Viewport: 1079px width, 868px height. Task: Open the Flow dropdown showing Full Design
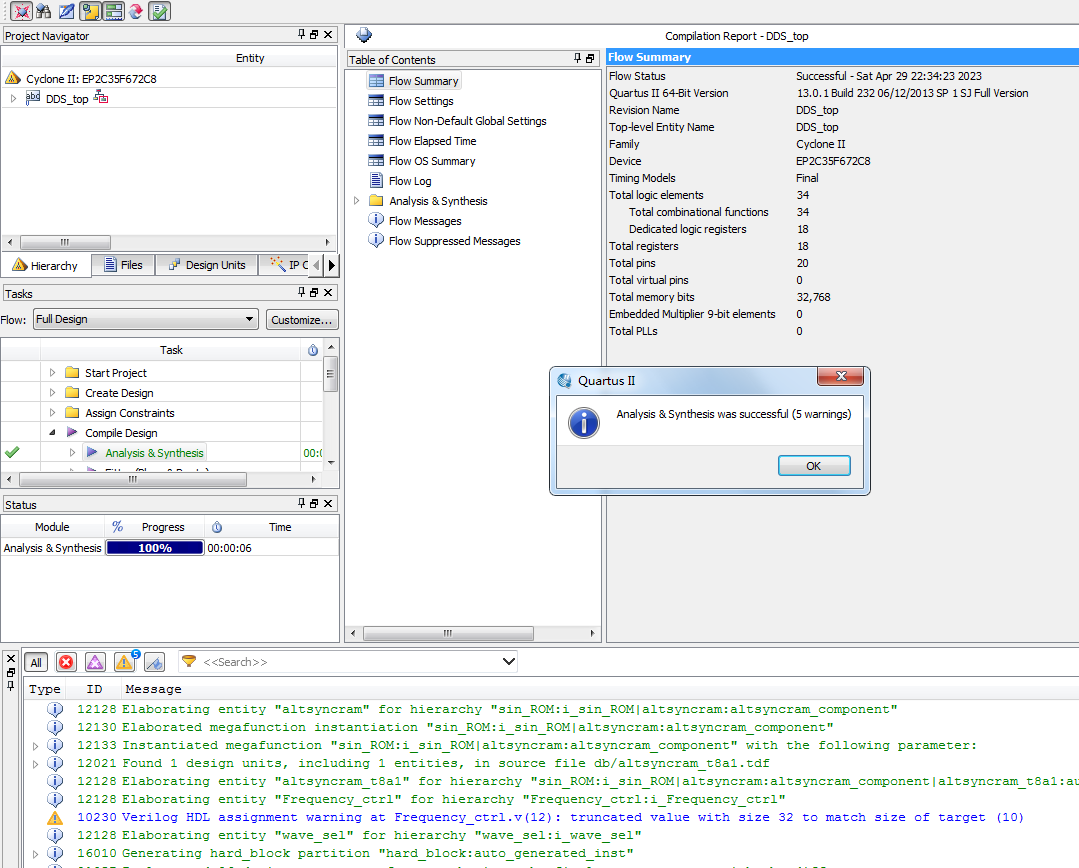point(145,319)
